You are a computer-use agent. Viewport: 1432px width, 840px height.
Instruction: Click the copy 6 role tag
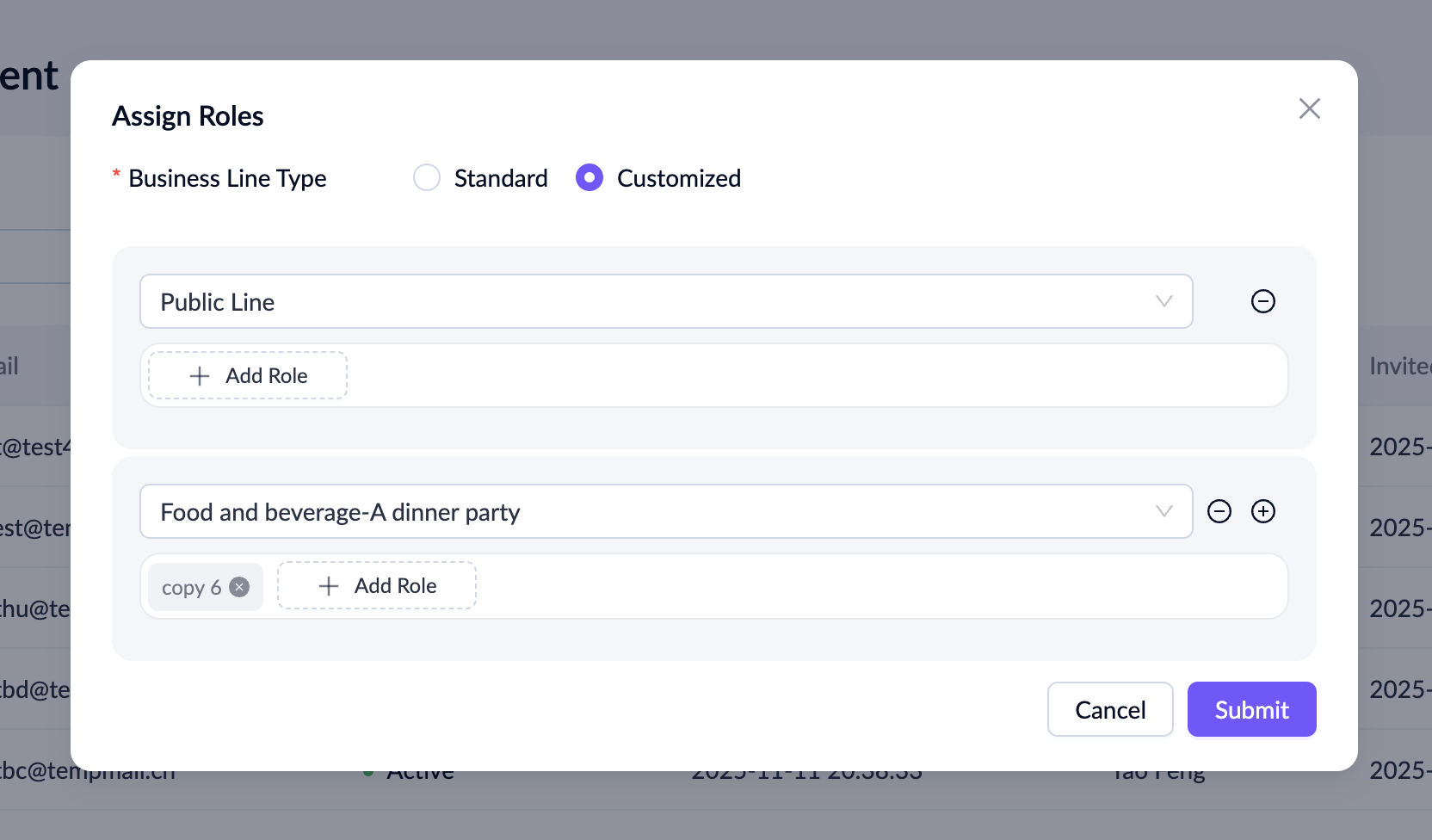191,588
